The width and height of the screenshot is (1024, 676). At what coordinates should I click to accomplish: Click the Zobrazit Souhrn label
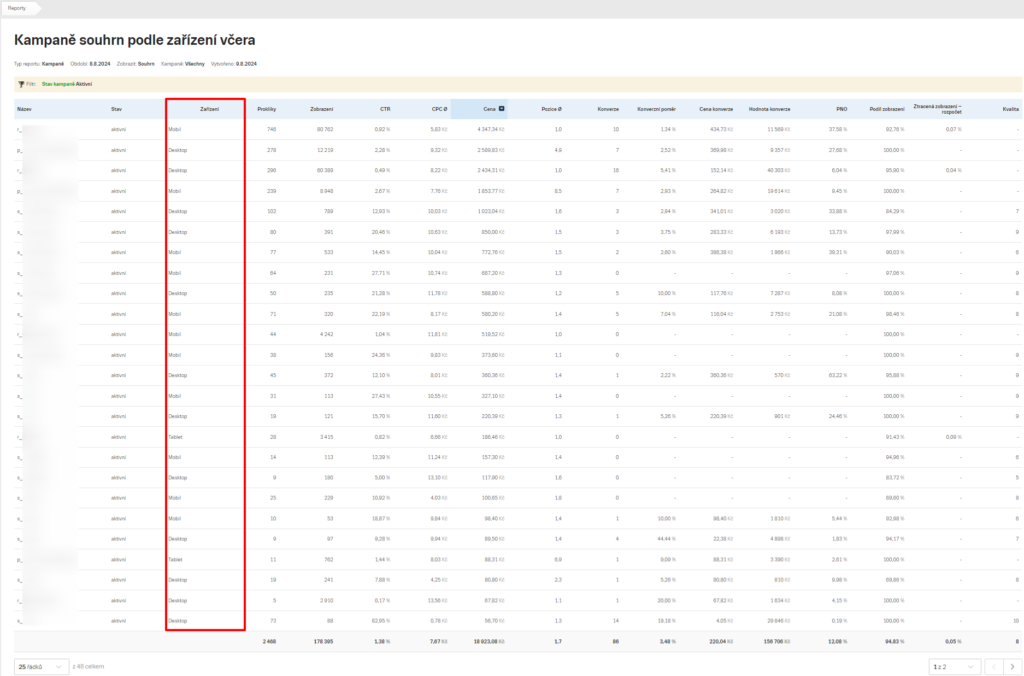[x=136, y=64]
